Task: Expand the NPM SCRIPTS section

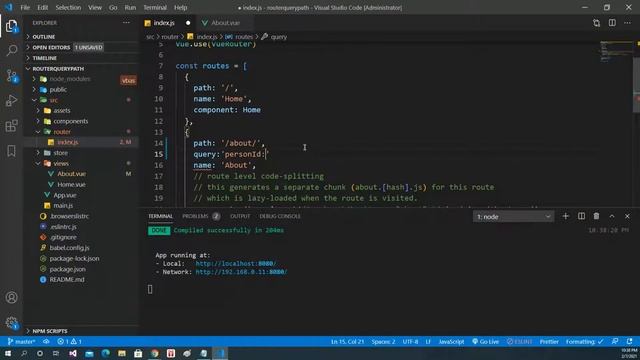Action: (x=82, y=331)
